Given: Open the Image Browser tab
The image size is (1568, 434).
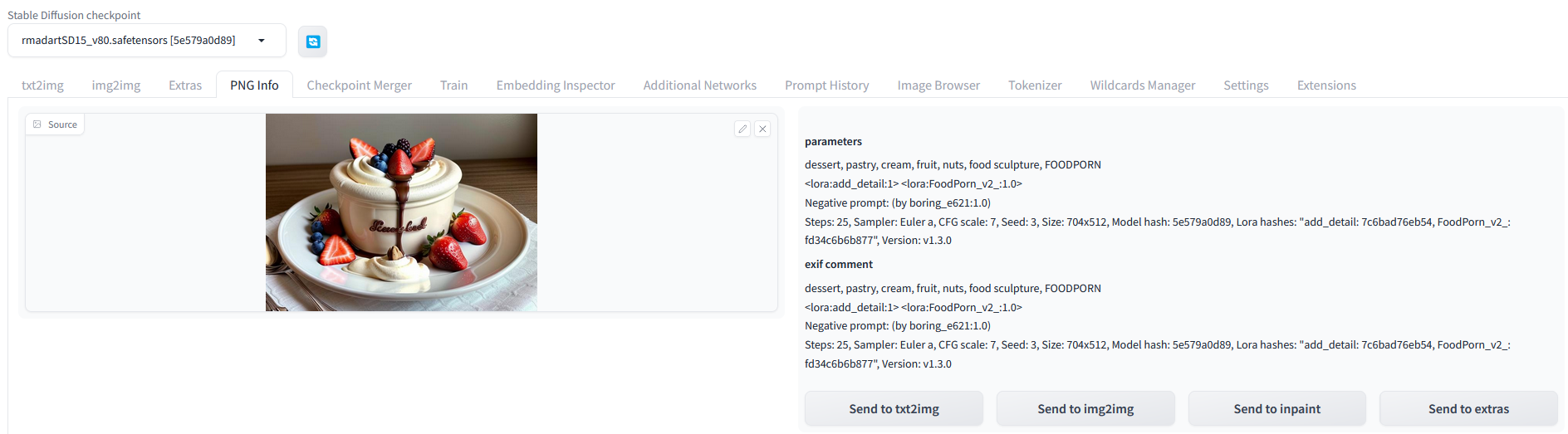Looking at the screenshot, I should 938,85.
